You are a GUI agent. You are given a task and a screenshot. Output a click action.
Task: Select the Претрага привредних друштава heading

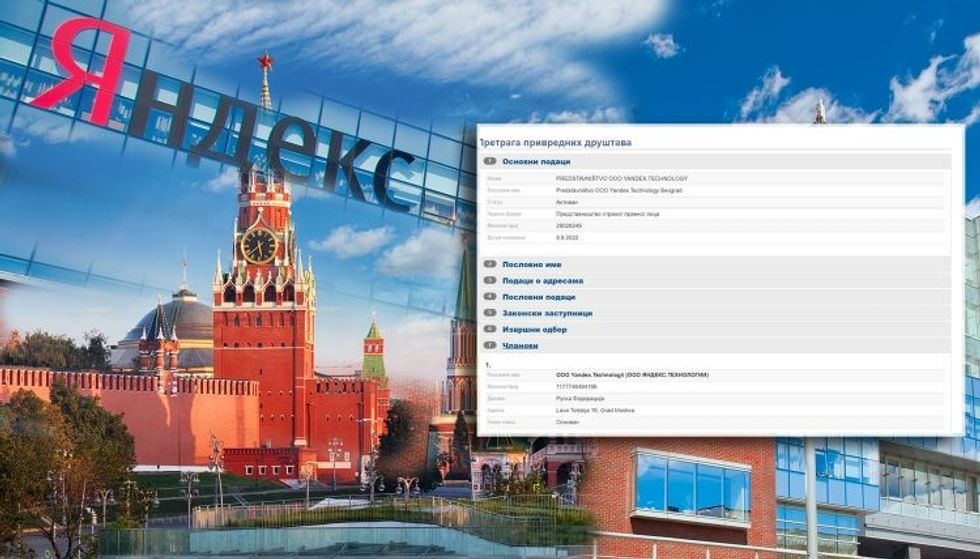tap(555, 143)
